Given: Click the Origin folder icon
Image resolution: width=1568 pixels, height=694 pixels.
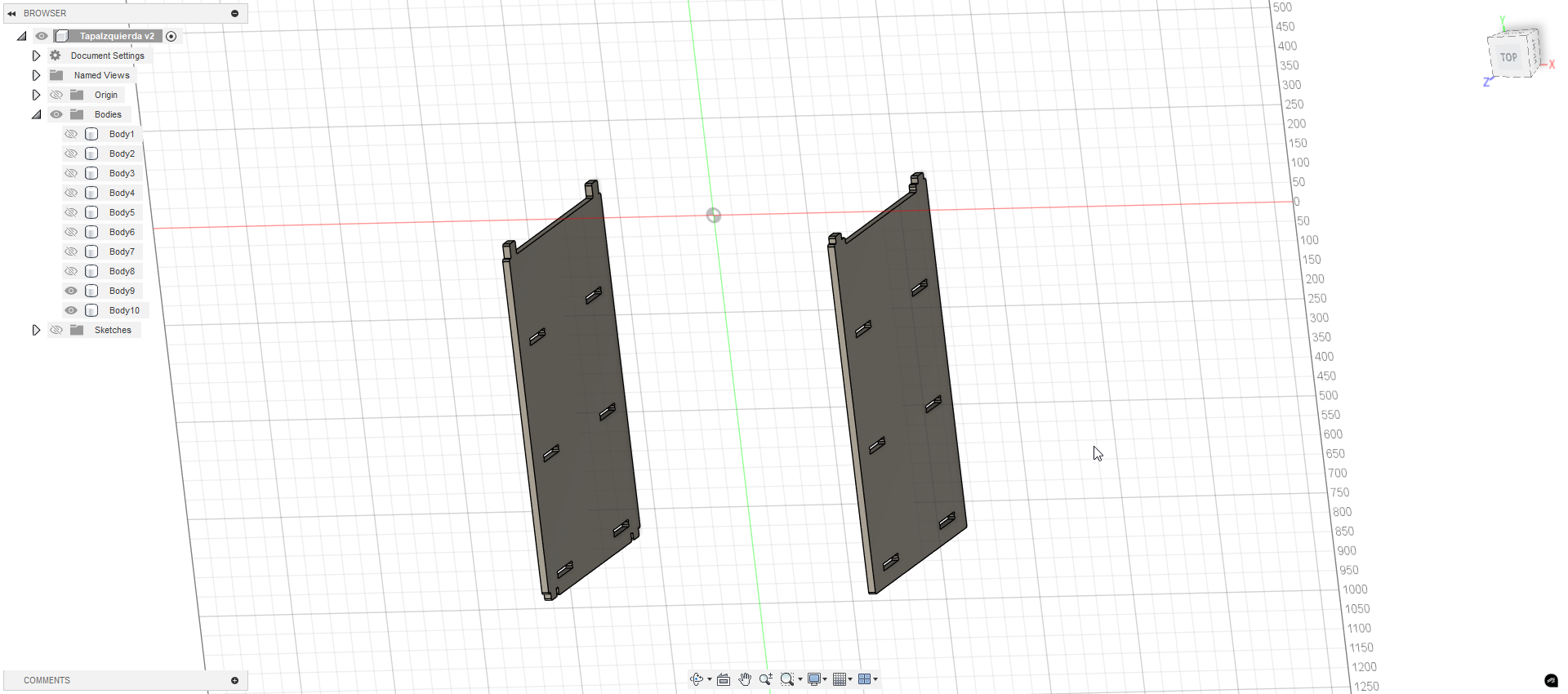Looking at the screenshot, I should (x=77, y=95).
